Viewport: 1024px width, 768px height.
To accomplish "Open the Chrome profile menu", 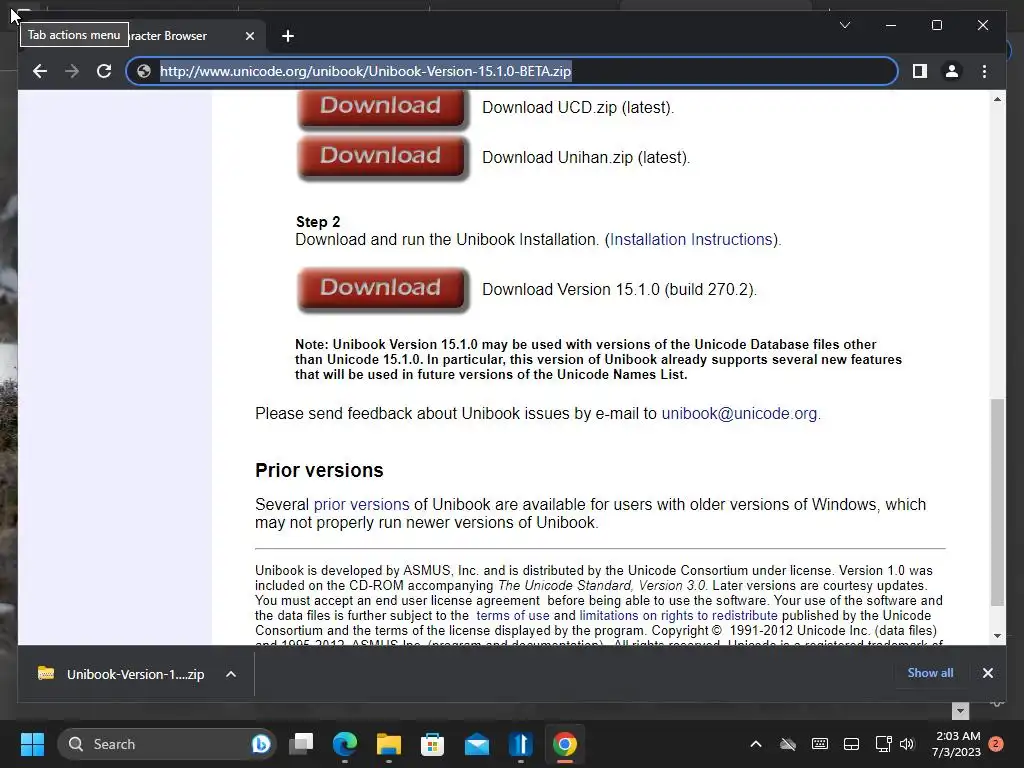I will click(952, 71).
